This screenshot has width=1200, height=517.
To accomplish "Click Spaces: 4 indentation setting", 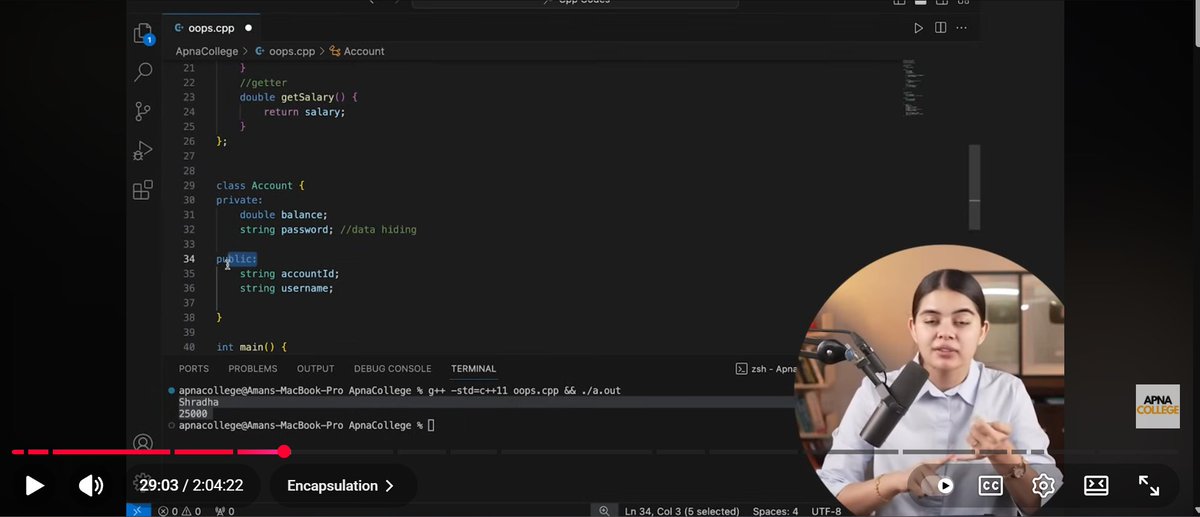I will [775, 511].
